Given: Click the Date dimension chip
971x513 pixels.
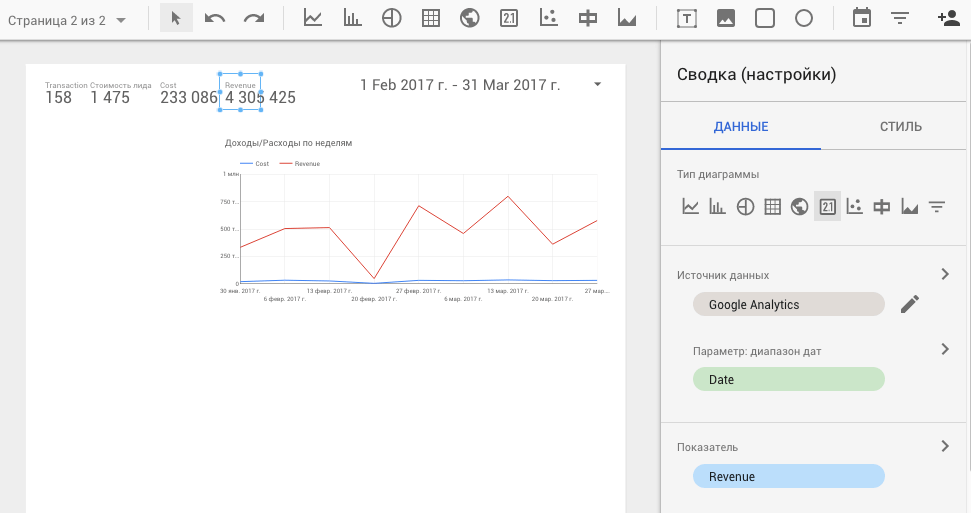Looking at the screenshot, I should pos(788,379).
